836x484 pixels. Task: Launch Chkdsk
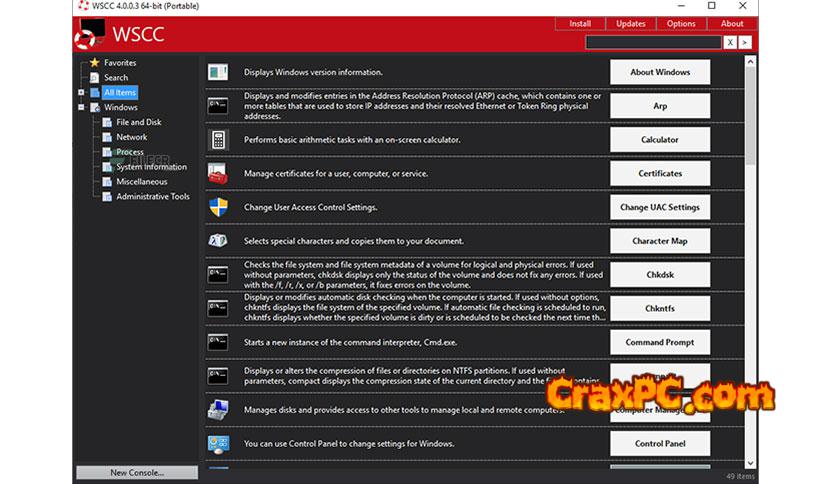tap(660, 275)
